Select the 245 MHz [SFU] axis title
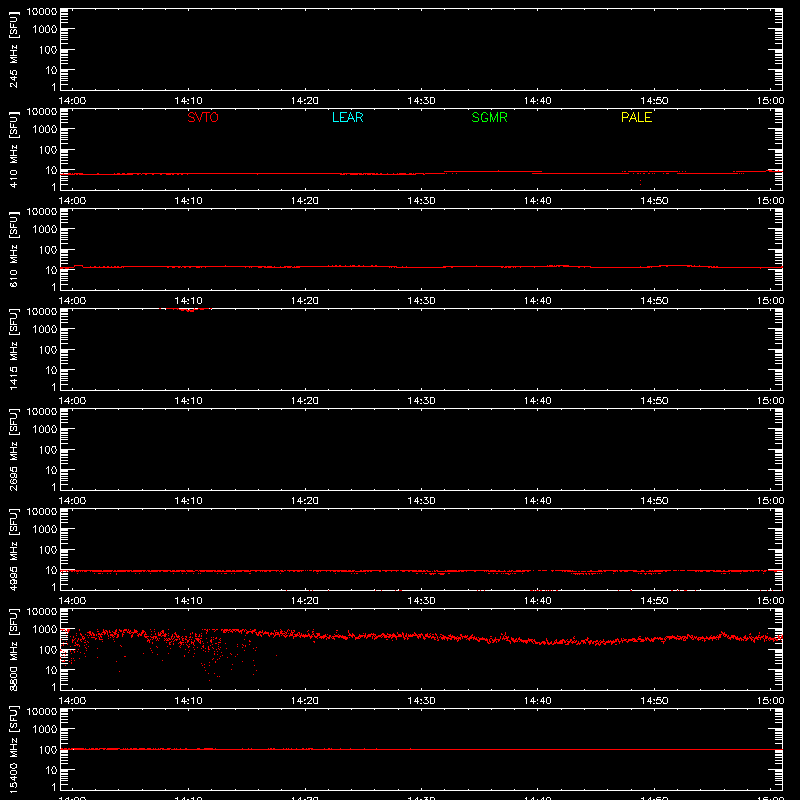This screenshot has width=800, height=800. click(13, 50)
